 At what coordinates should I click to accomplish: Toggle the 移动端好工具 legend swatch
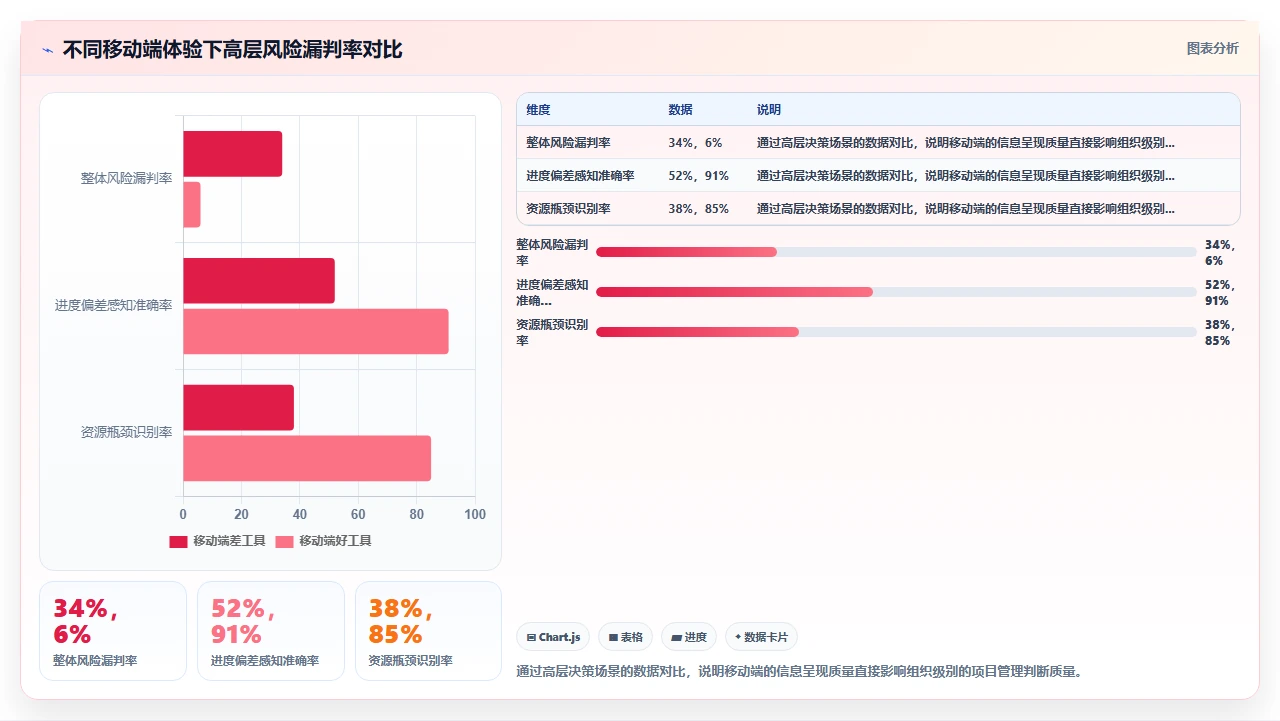pos(284,541)
